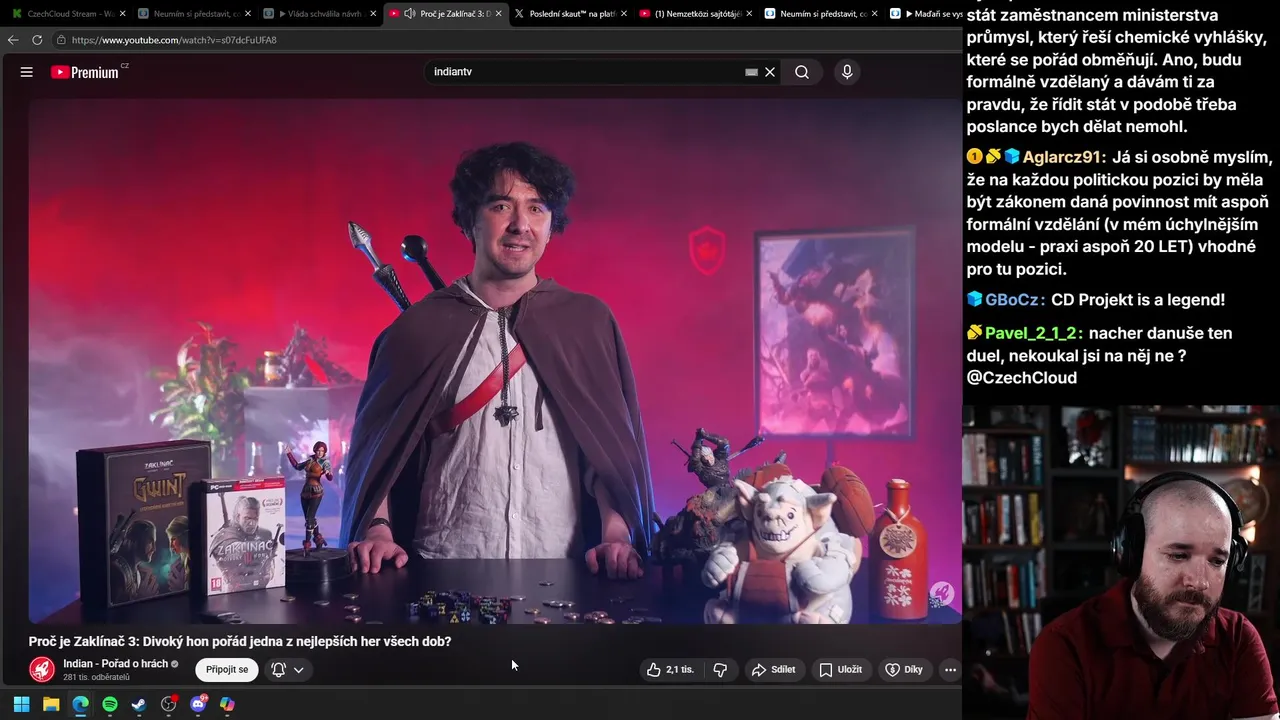Clear the search text with X
This screenshot has width=1280, height=720.
point(770,72)
